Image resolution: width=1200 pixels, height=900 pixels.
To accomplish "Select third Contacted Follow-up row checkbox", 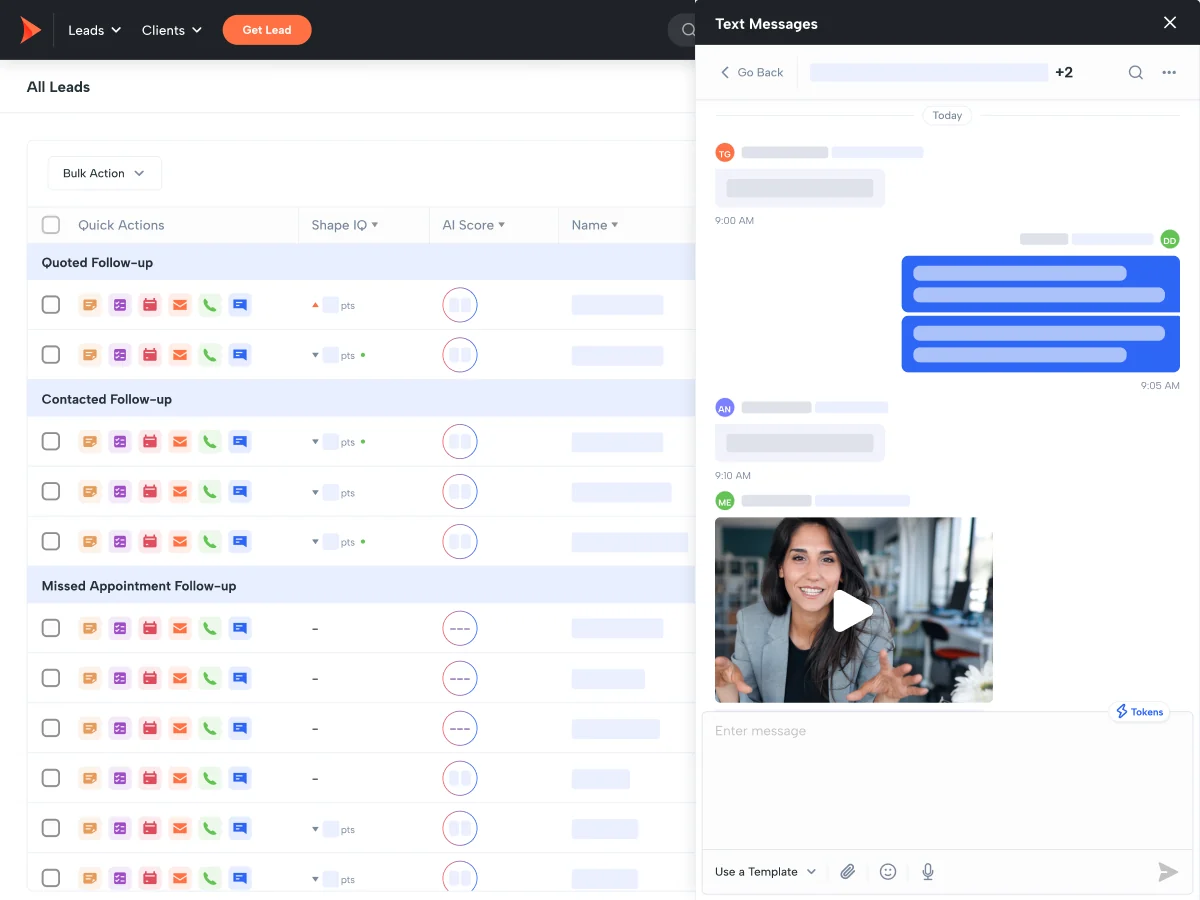I will pyautogui.click(x=51, y=541).
